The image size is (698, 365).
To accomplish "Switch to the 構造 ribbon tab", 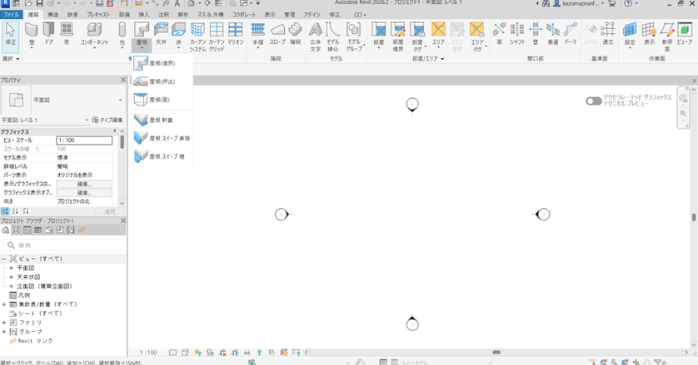I will 53,15.
